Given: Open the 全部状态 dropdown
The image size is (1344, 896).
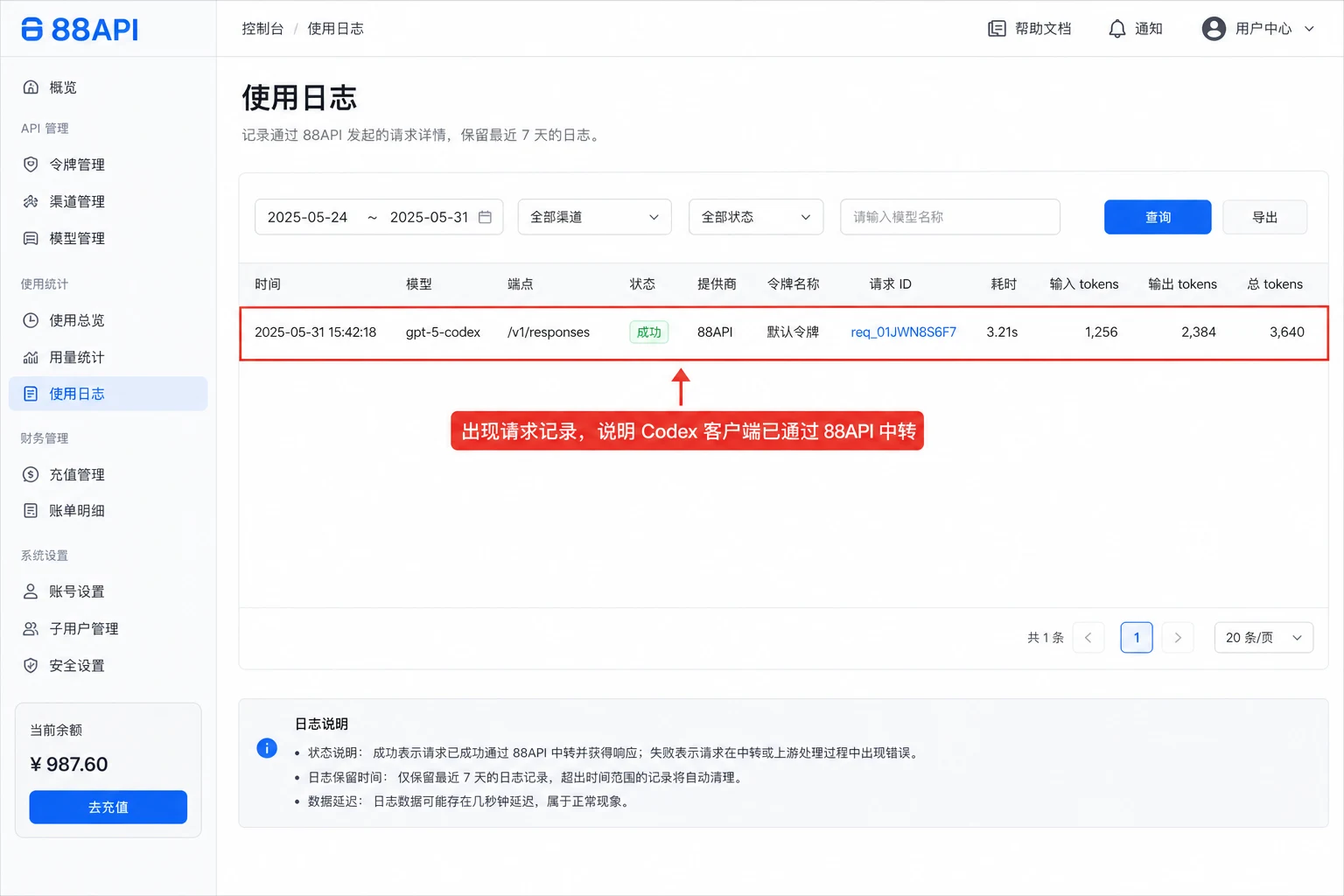Looking at the screenshot, I should coord(756,217).
